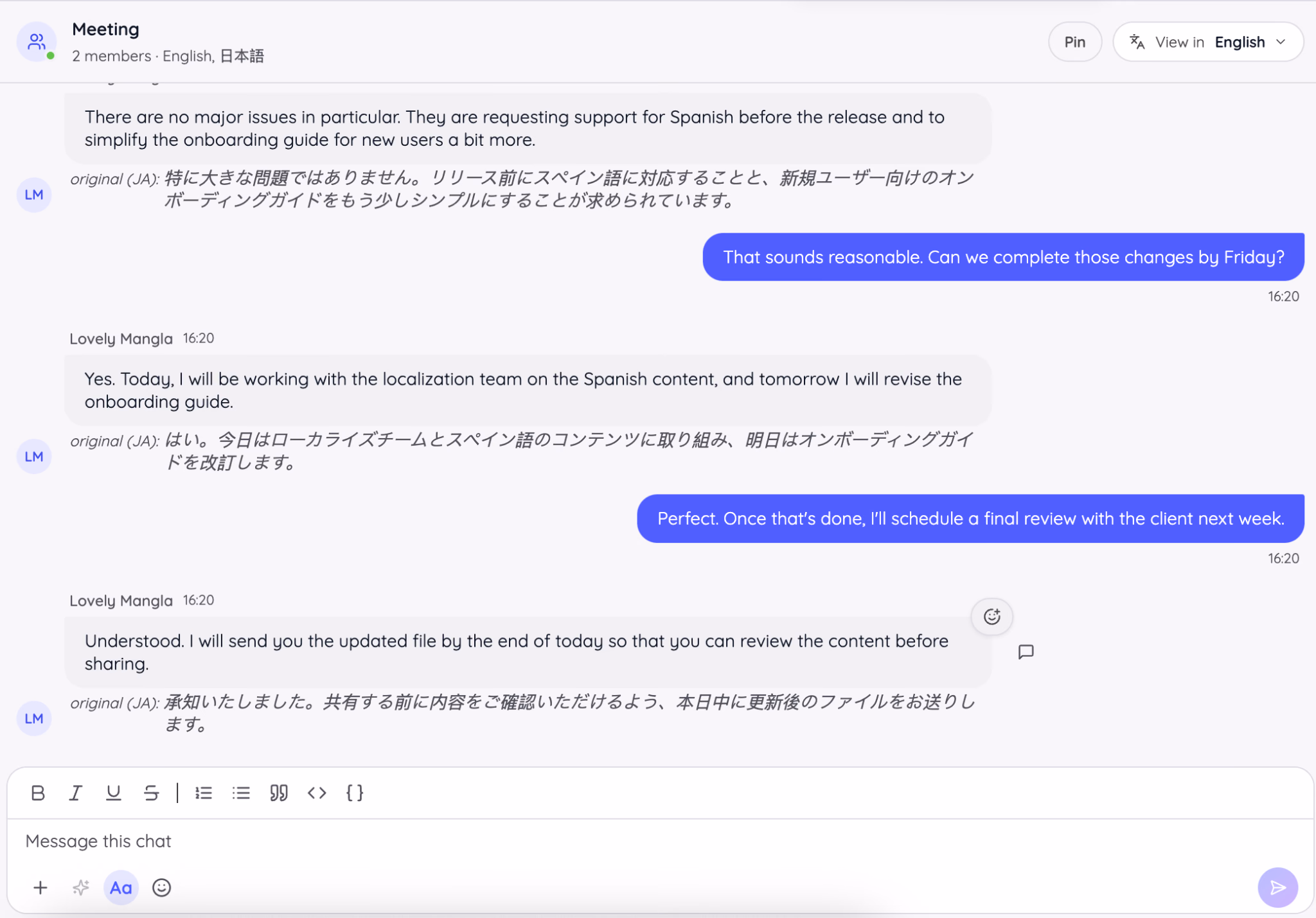Open the emoji picker in the composer
1316x918 pixels.
pyautogui.click(x=161, y=888)
